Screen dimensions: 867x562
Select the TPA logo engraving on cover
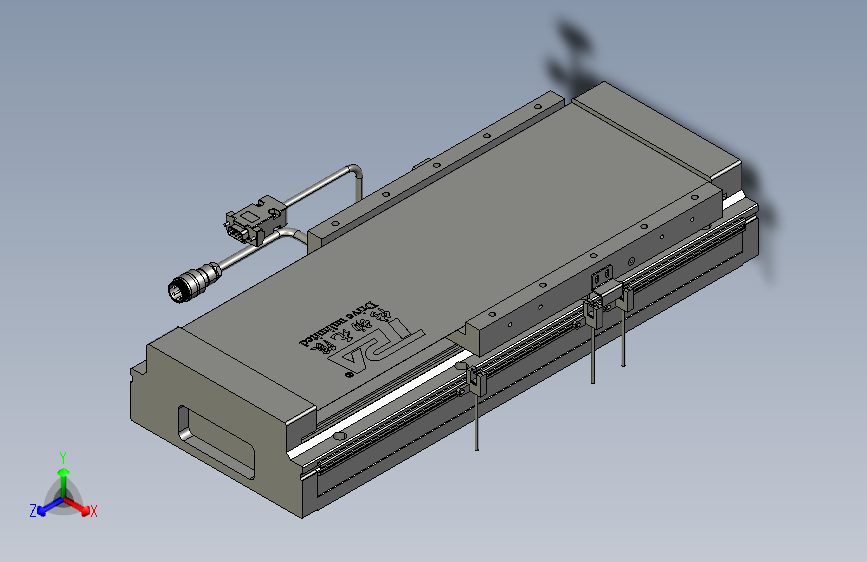click(x=376, y=349)
